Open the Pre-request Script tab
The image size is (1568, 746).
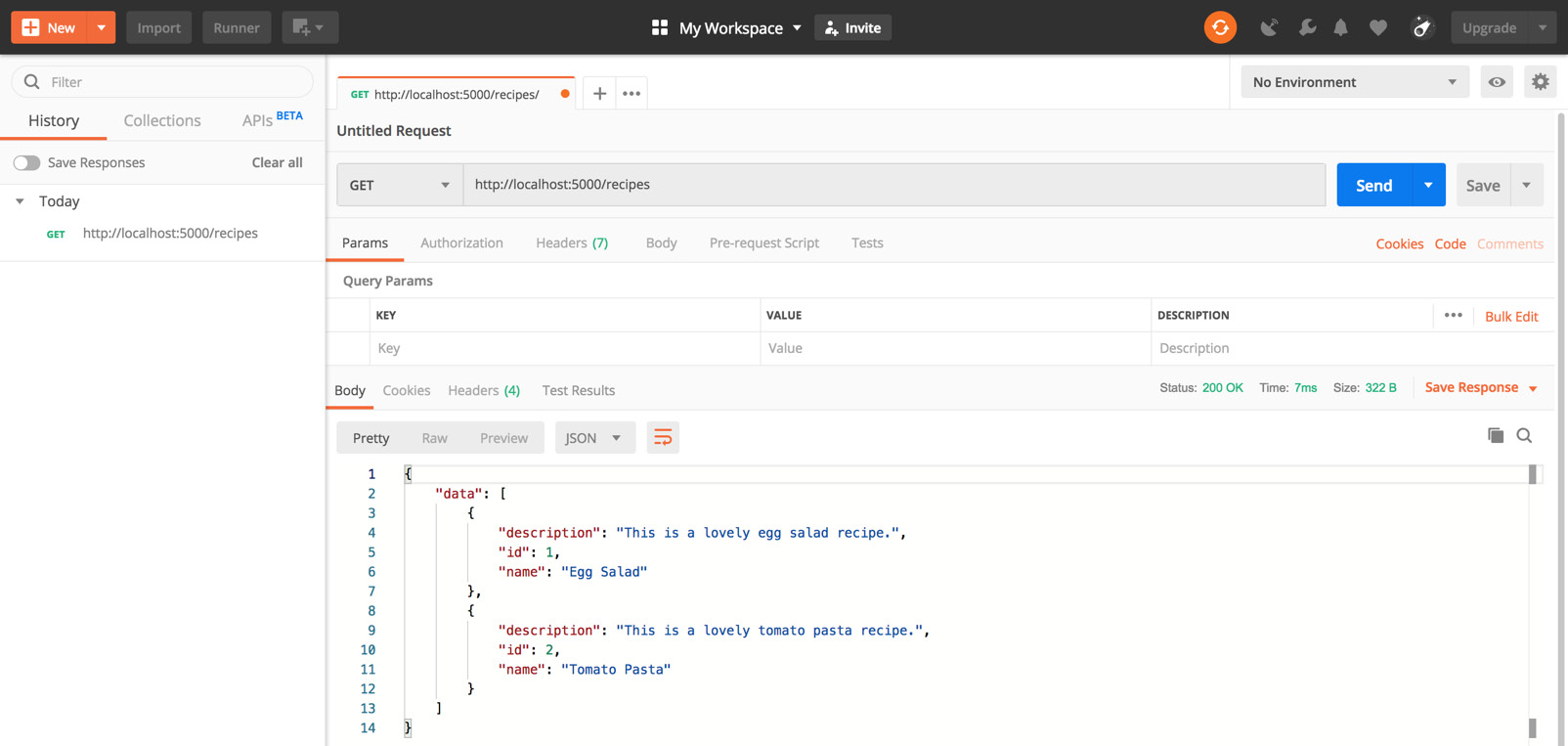tap(764, 242)
